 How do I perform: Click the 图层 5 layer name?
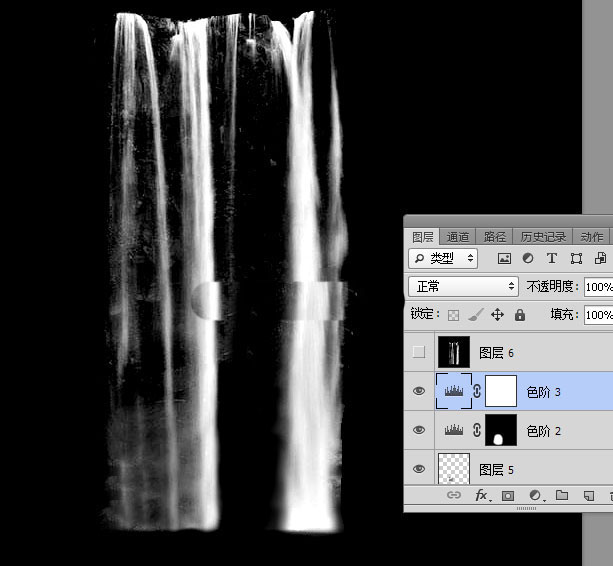pyautogui.click(x=496, y=470)
